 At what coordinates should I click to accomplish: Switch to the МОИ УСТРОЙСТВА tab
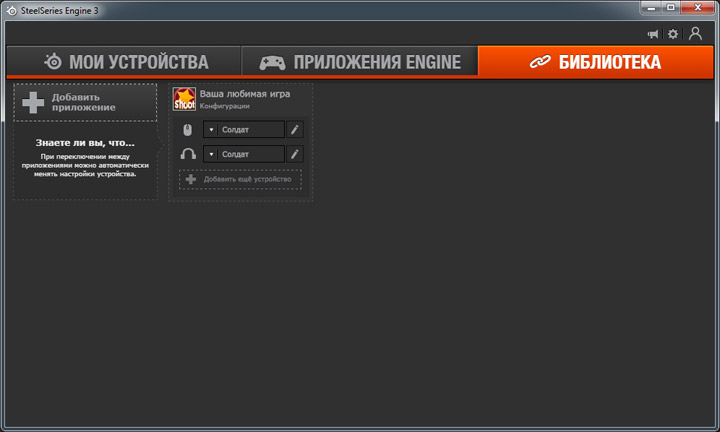pyautogui.click(x=124, y=62)
